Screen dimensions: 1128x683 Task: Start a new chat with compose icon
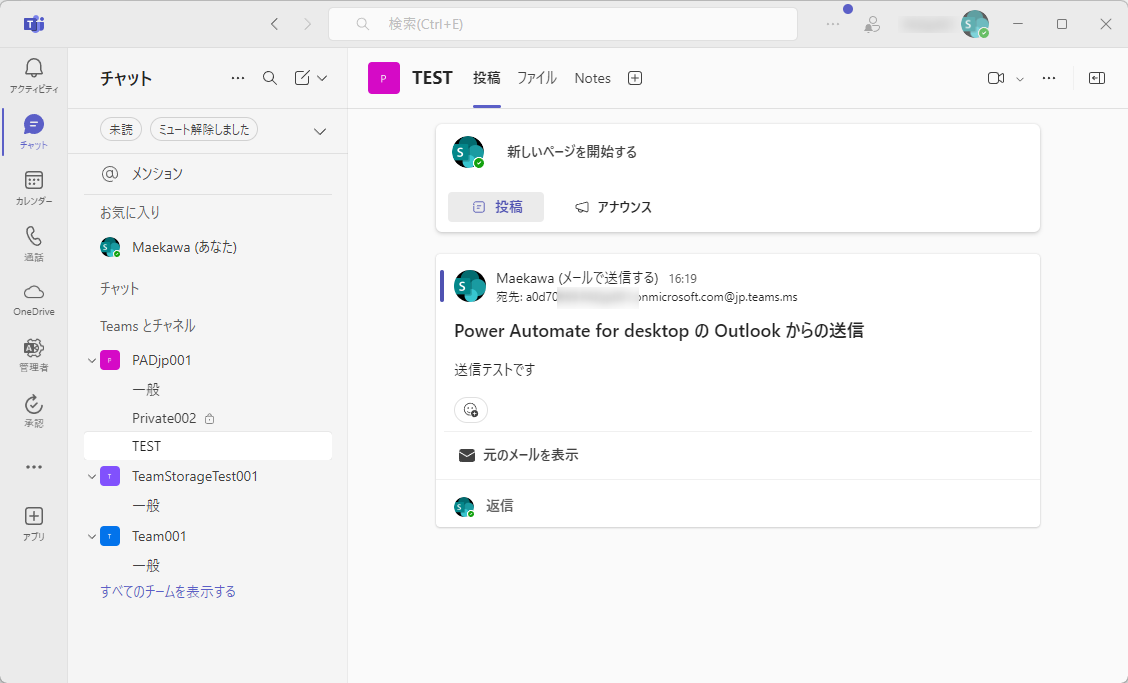pos(302,78)
